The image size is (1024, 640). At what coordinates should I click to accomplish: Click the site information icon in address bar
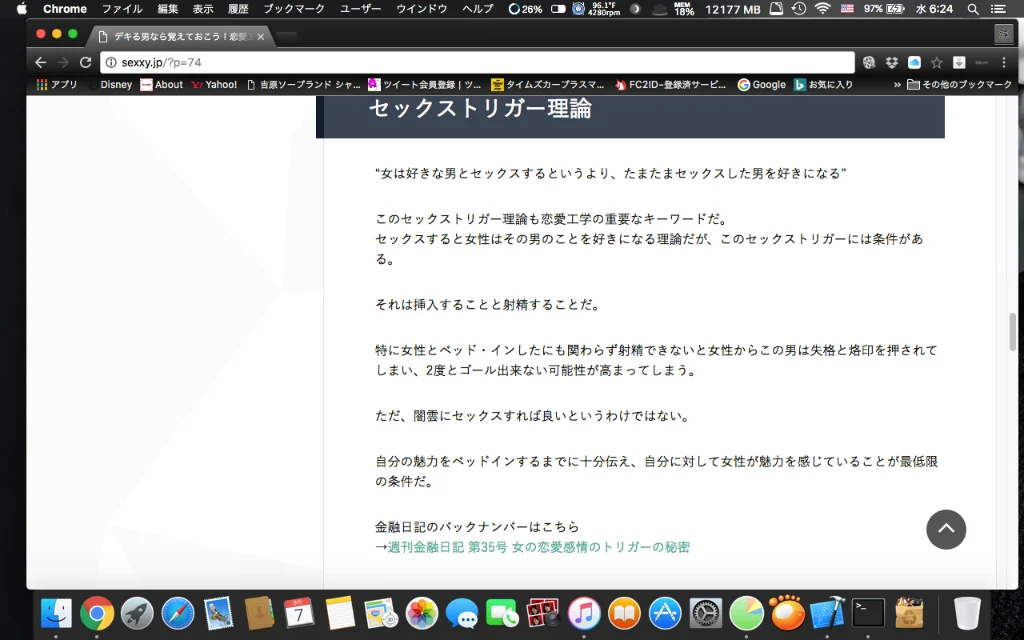(x=112, y=62)
